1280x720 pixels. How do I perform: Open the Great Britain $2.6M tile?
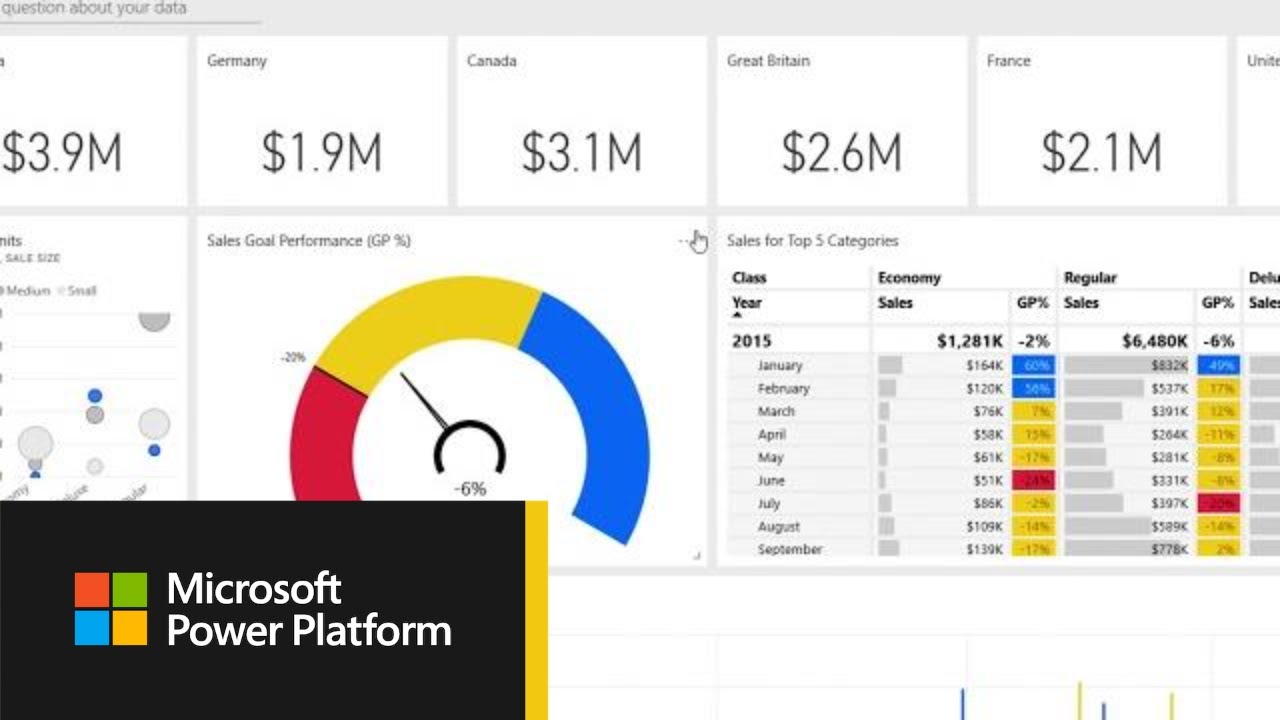842,121
